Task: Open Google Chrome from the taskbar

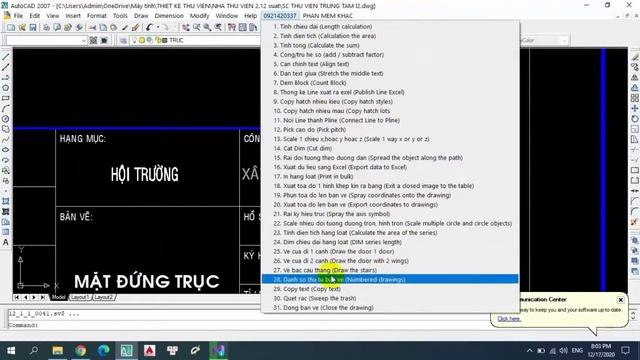Action: tap(80, 351)
